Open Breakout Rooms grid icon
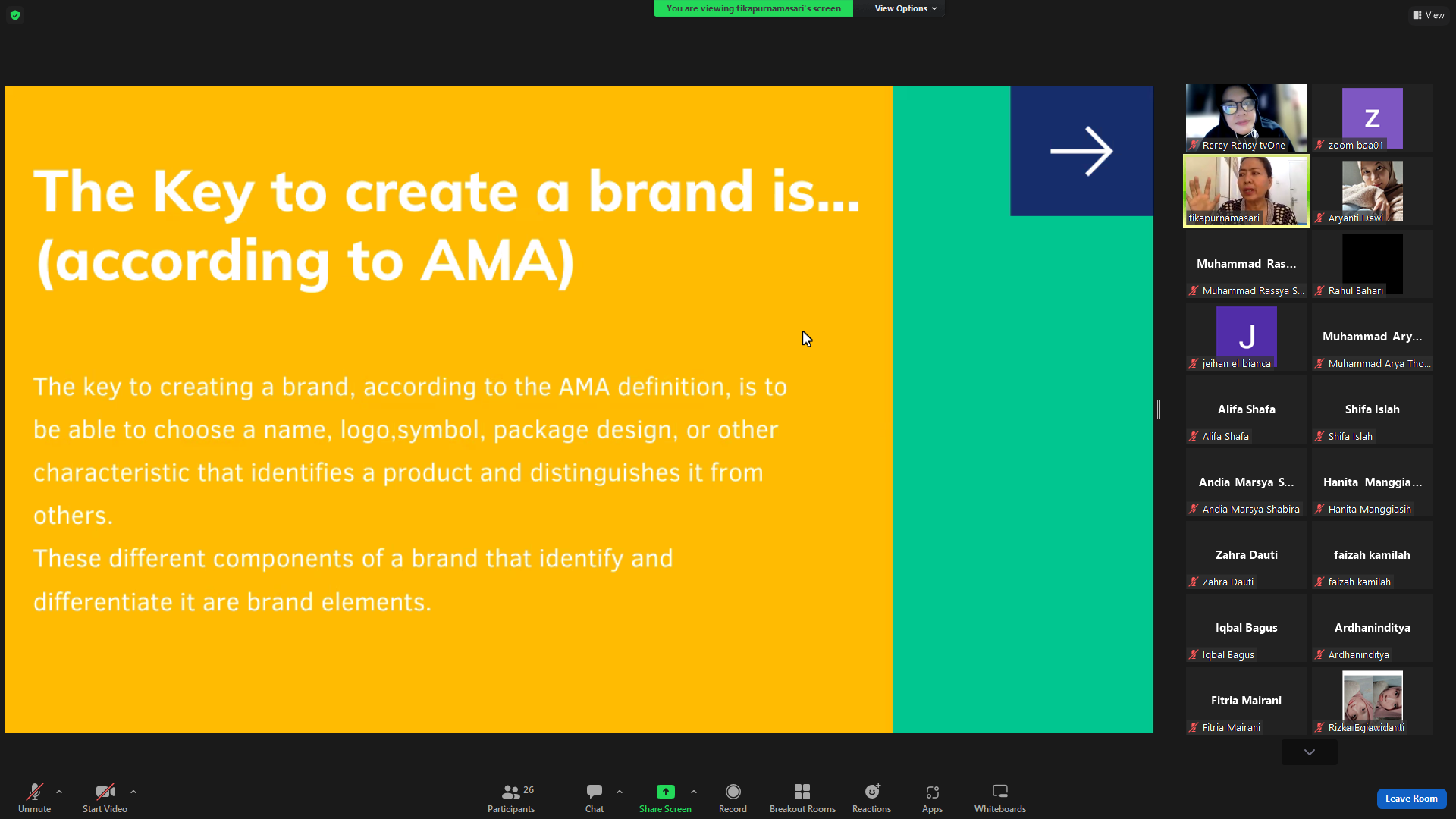The width and height of the screenshot is (1456, 819). click(802, 792)
